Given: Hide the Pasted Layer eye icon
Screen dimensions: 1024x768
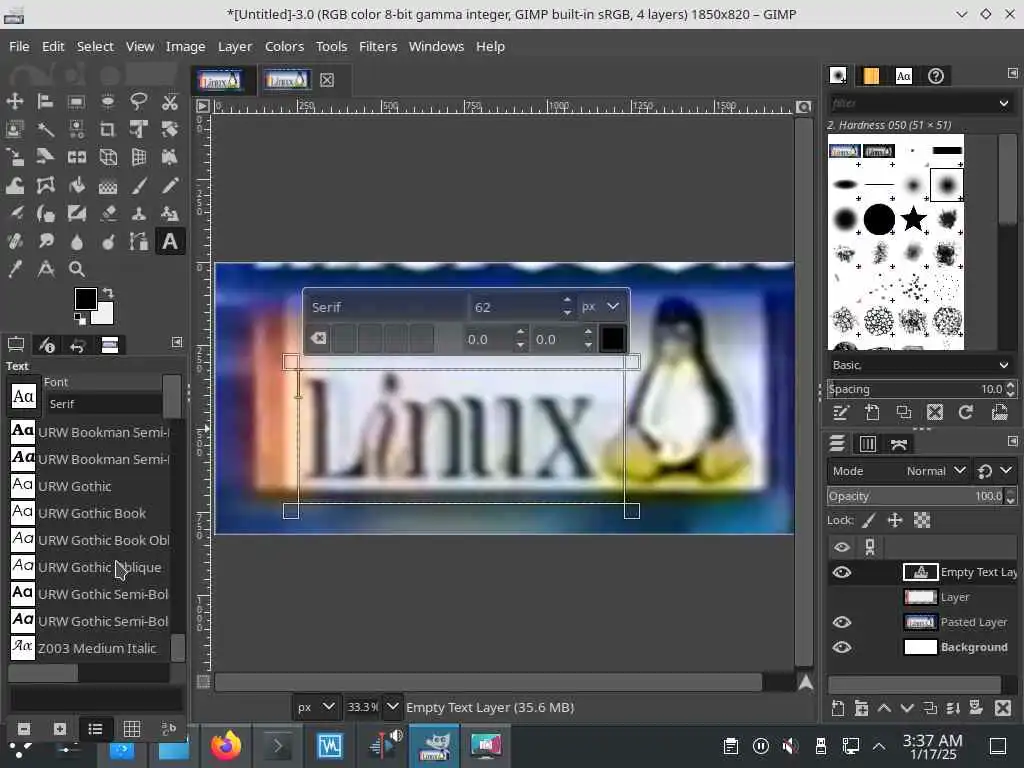Looking at the screenshot, I should 842,622.
